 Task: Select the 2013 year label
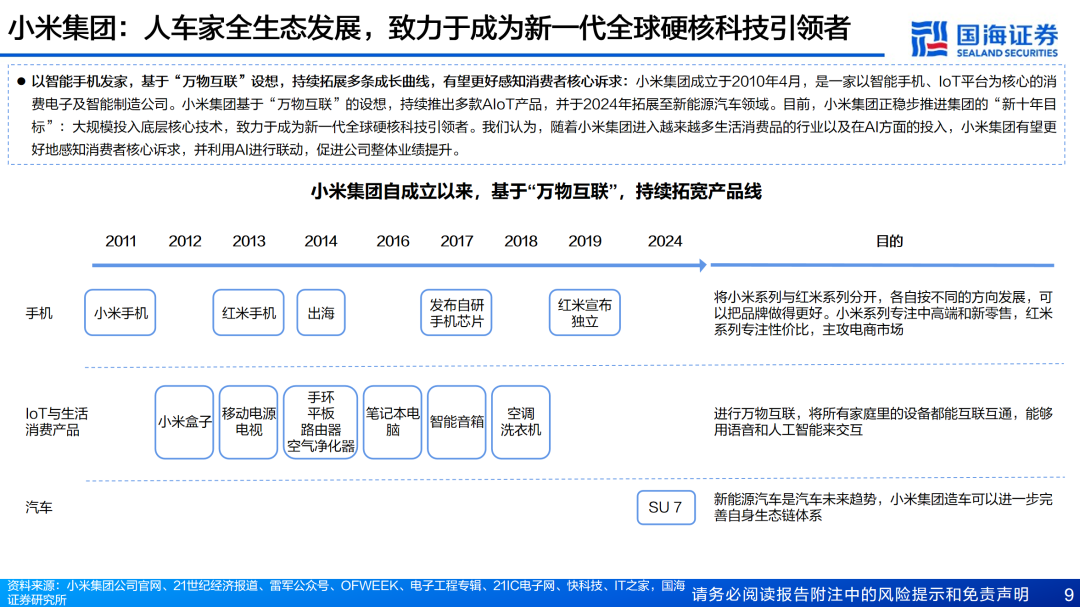pyautogui.click(x=249, y=241)
